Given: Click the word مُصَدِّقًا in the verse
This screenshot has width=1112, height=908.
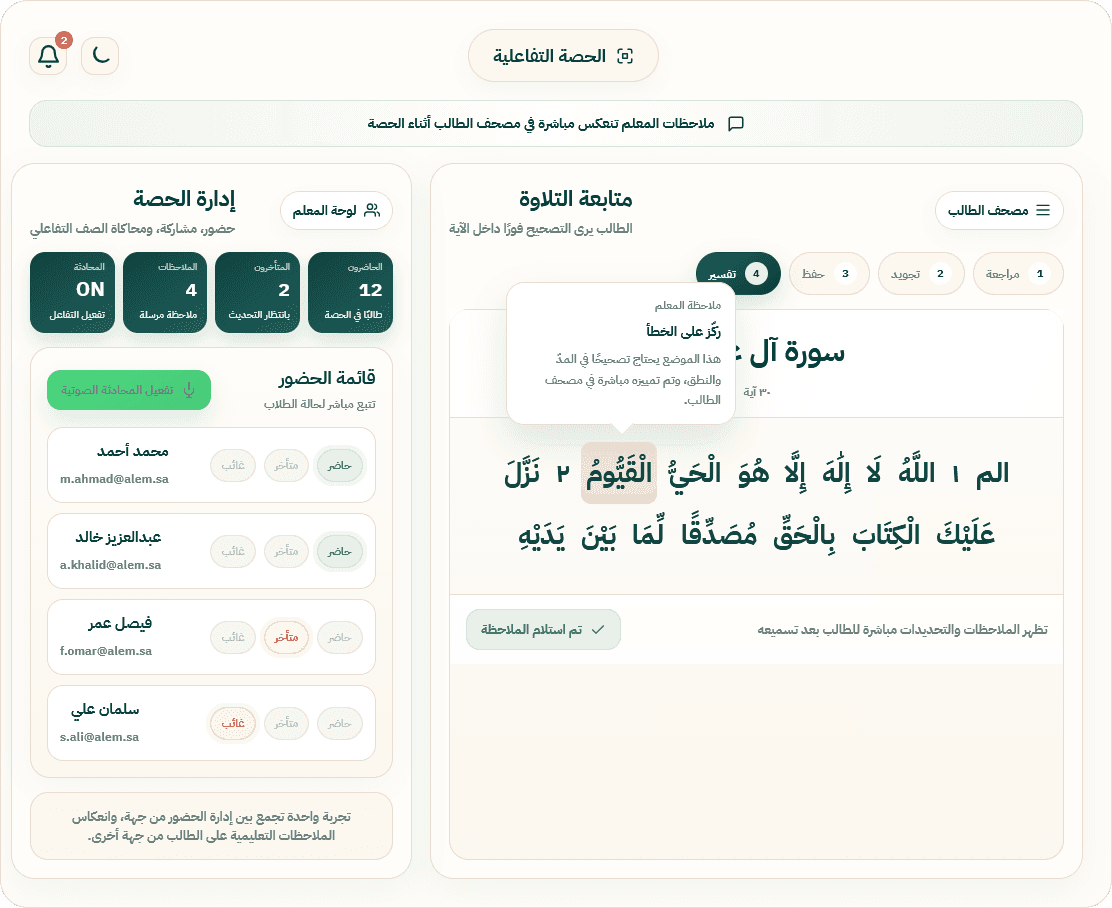Looking at the screenshot, I should (718, 534).
